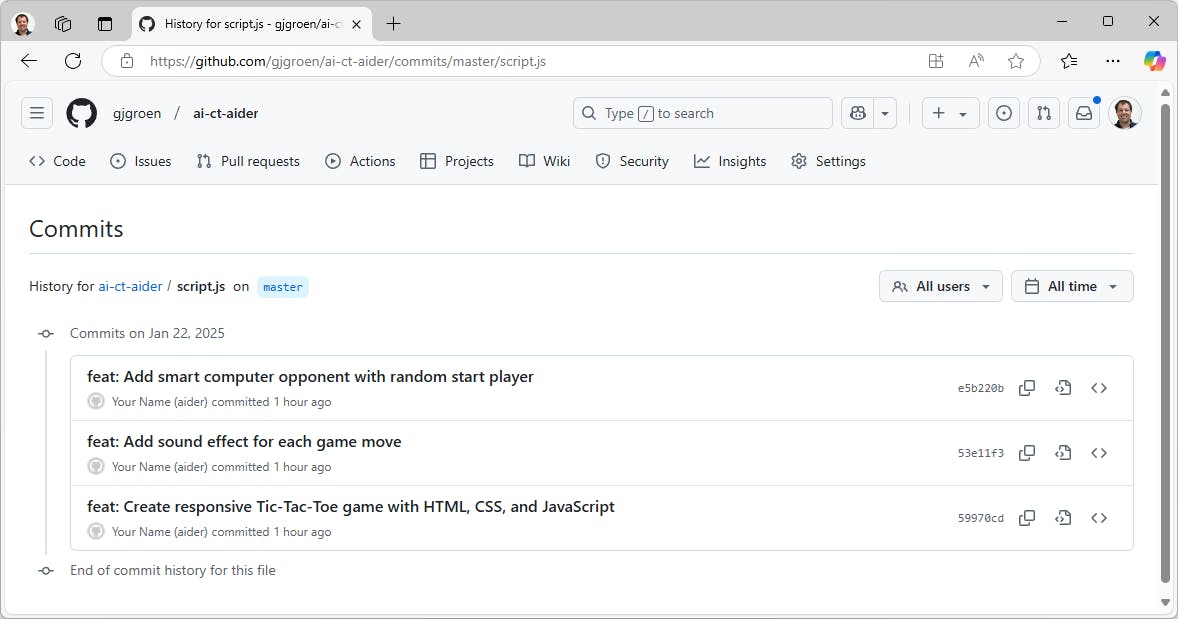View script.js at commit 53e11f3
This screenshot has width=1178, height=619.
pos(1063,453)
